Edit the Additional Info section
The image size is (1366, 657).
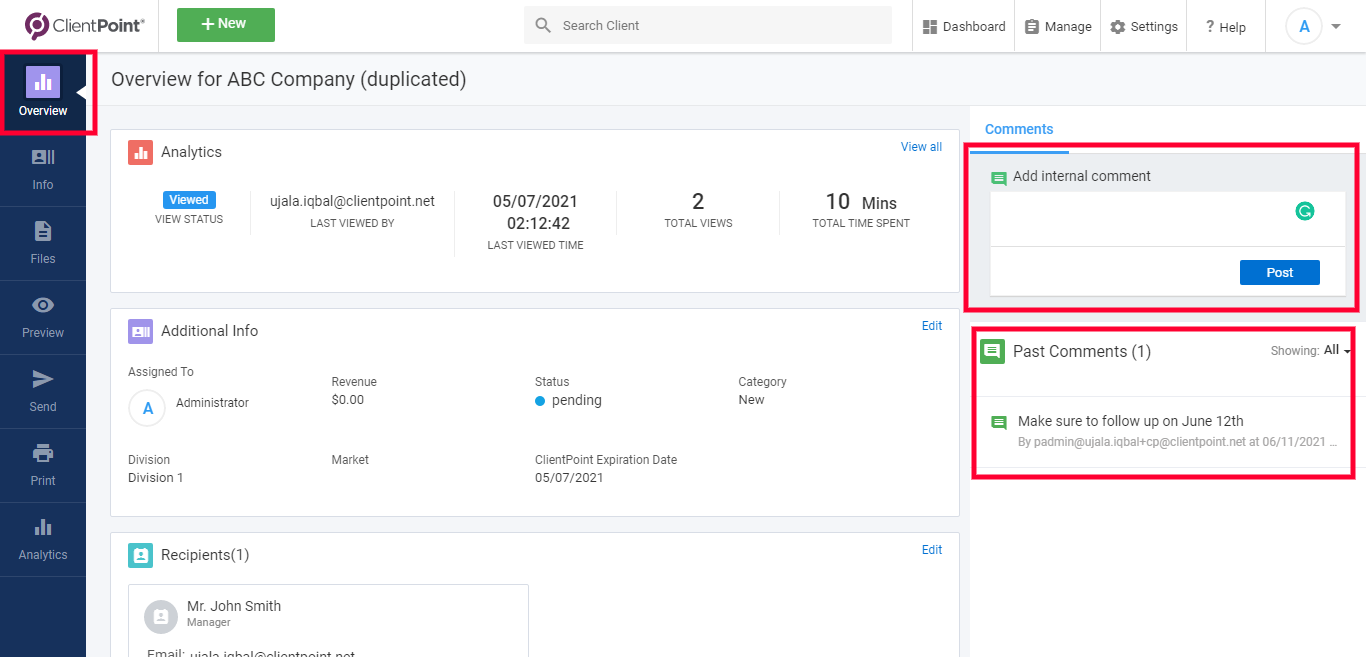[x=932, y=326]
